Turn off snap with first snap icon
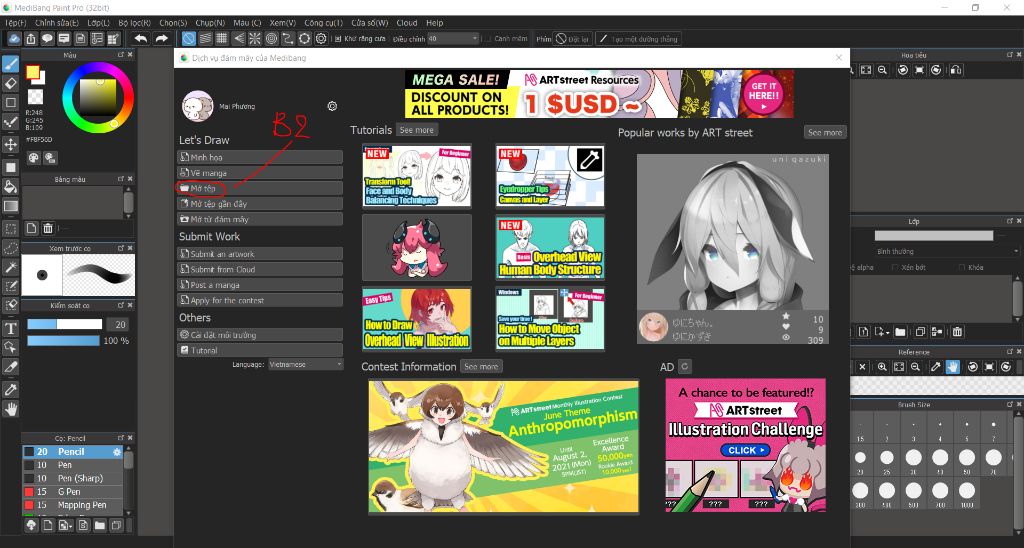 pyautogui.click(x=188, y=39)
